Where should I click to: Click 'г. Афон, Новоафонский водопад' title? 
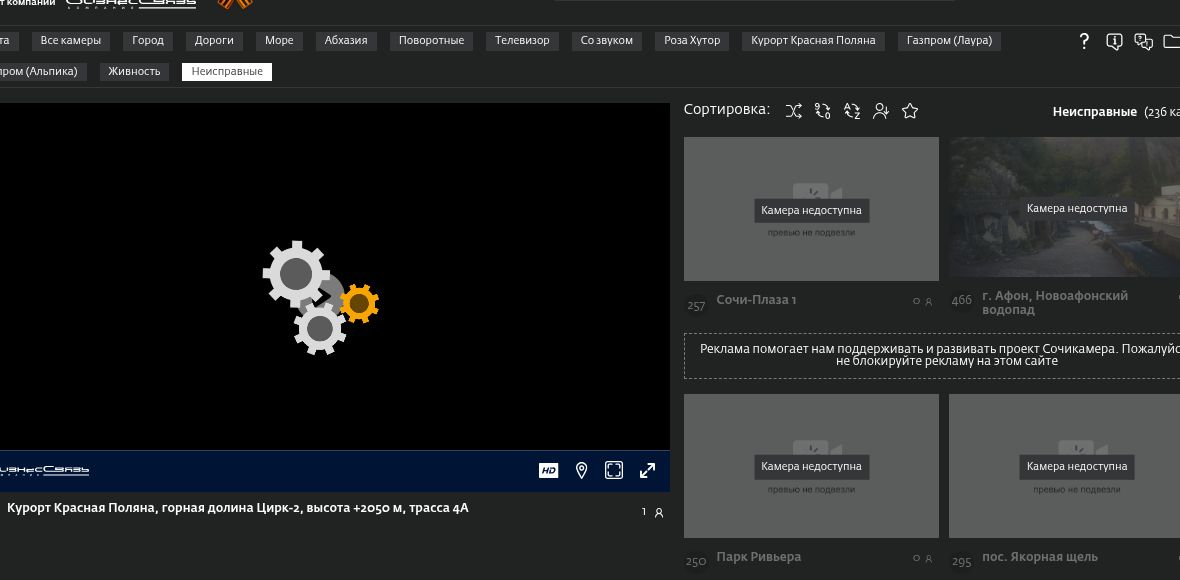point(1055,302)
